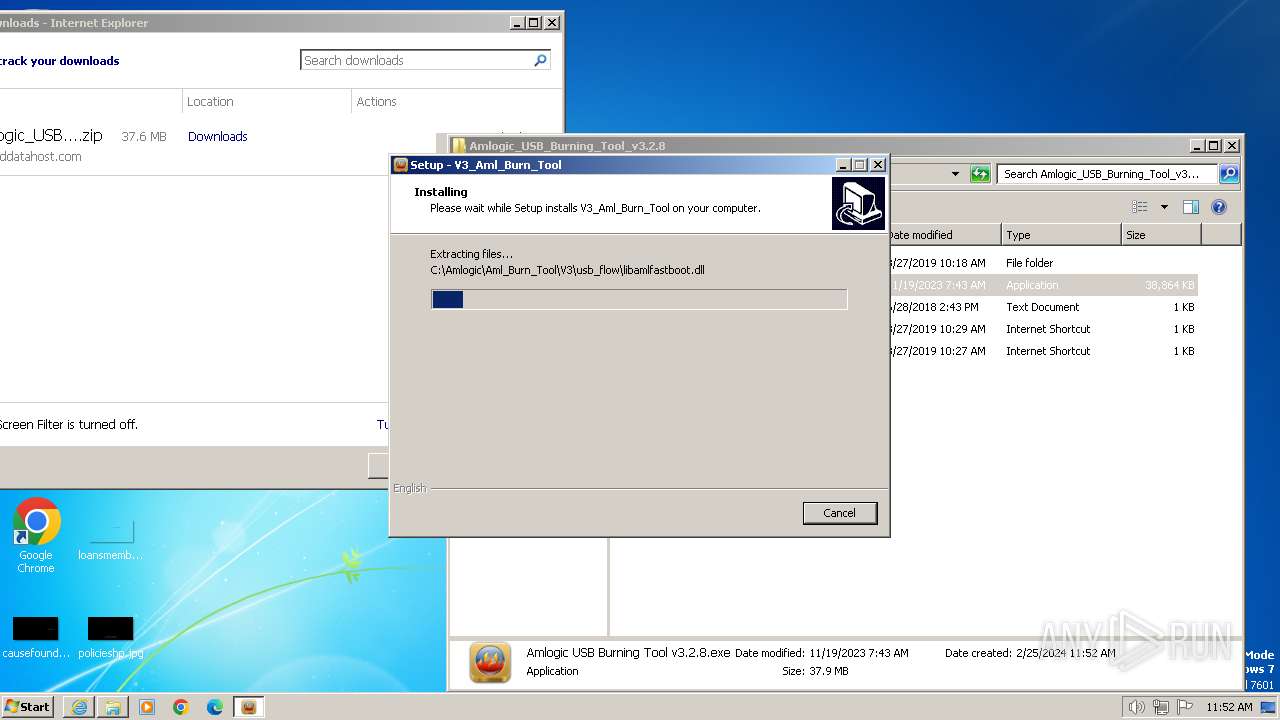Select the Internet Shortcut modified 10:29 AM
This screenshot has width=1280, height=720.
tap(1041, 329)
